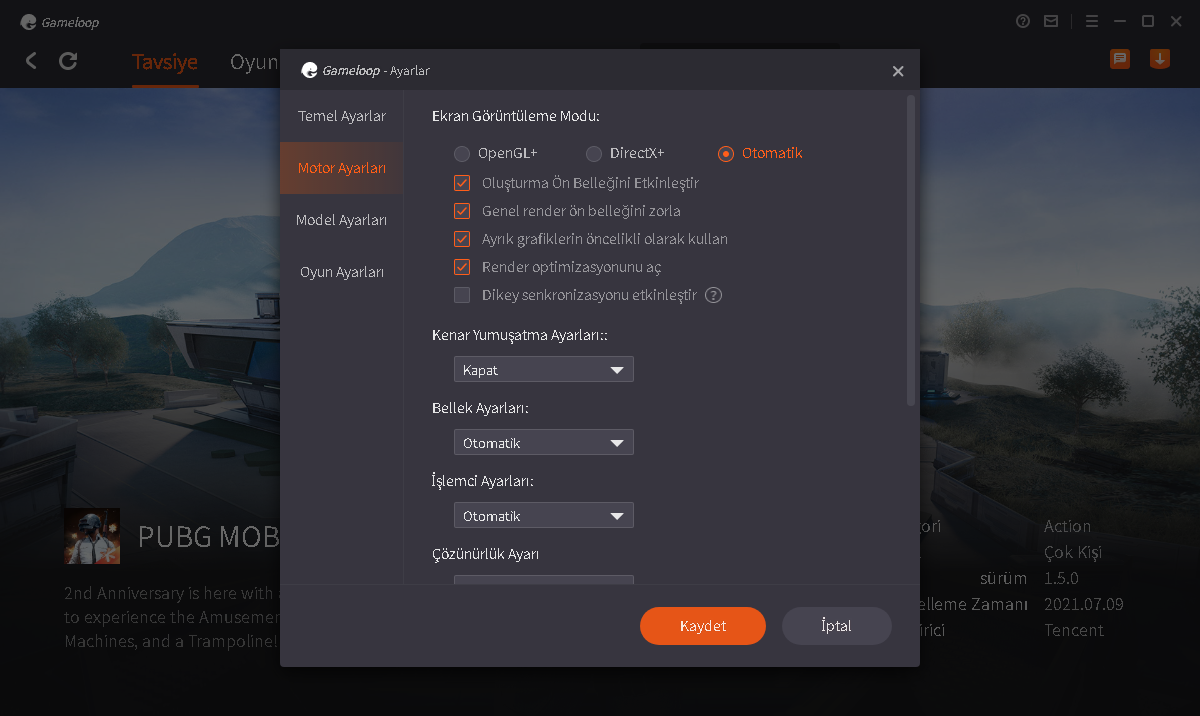The height and width of the screenshot is (716, 1200).
Task: Click the Gameloop logo in main window
Action: click(x=60, y=22)
